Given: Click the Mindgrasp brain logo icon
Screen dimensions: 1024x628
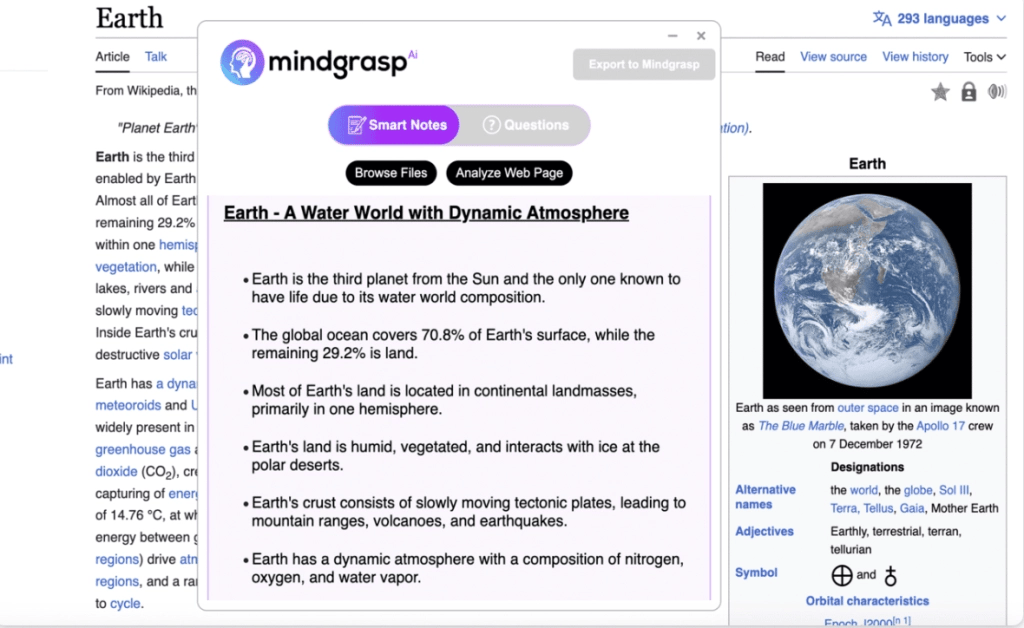Looking at the screenshot, I should tap(242, 62).
